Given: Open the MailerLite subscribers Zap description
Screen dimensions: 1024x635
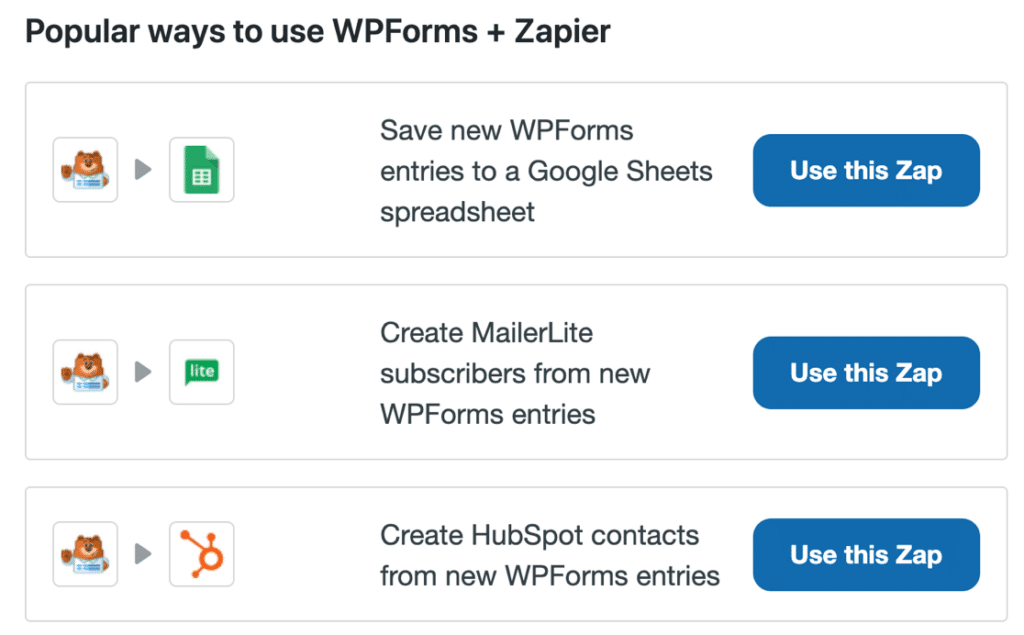Looking at the screenshot, I should point(515,372).
